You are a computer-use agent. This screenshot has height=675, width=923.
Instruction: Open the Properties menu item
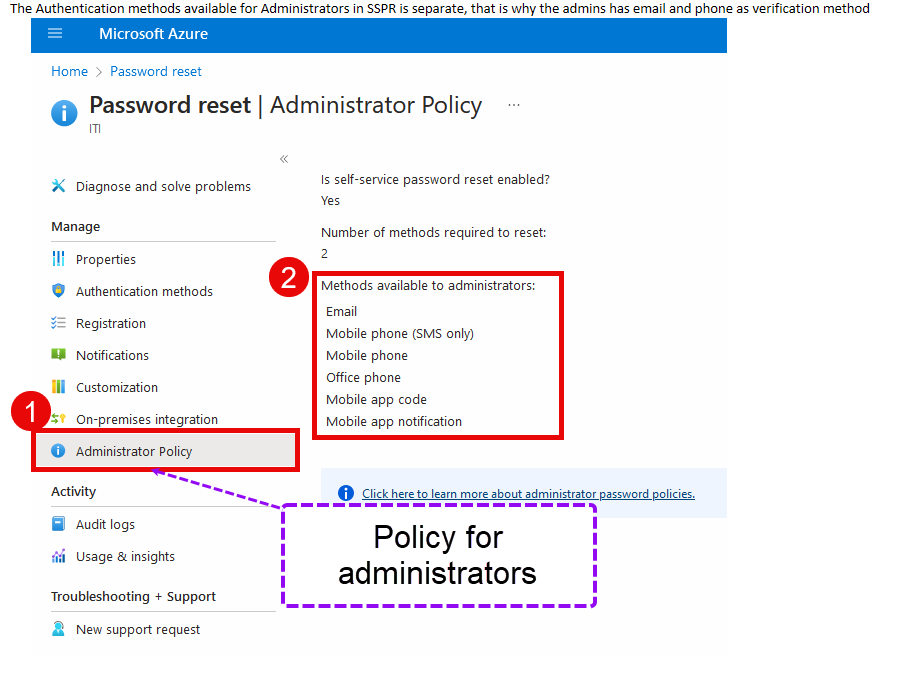click(105, 260)
